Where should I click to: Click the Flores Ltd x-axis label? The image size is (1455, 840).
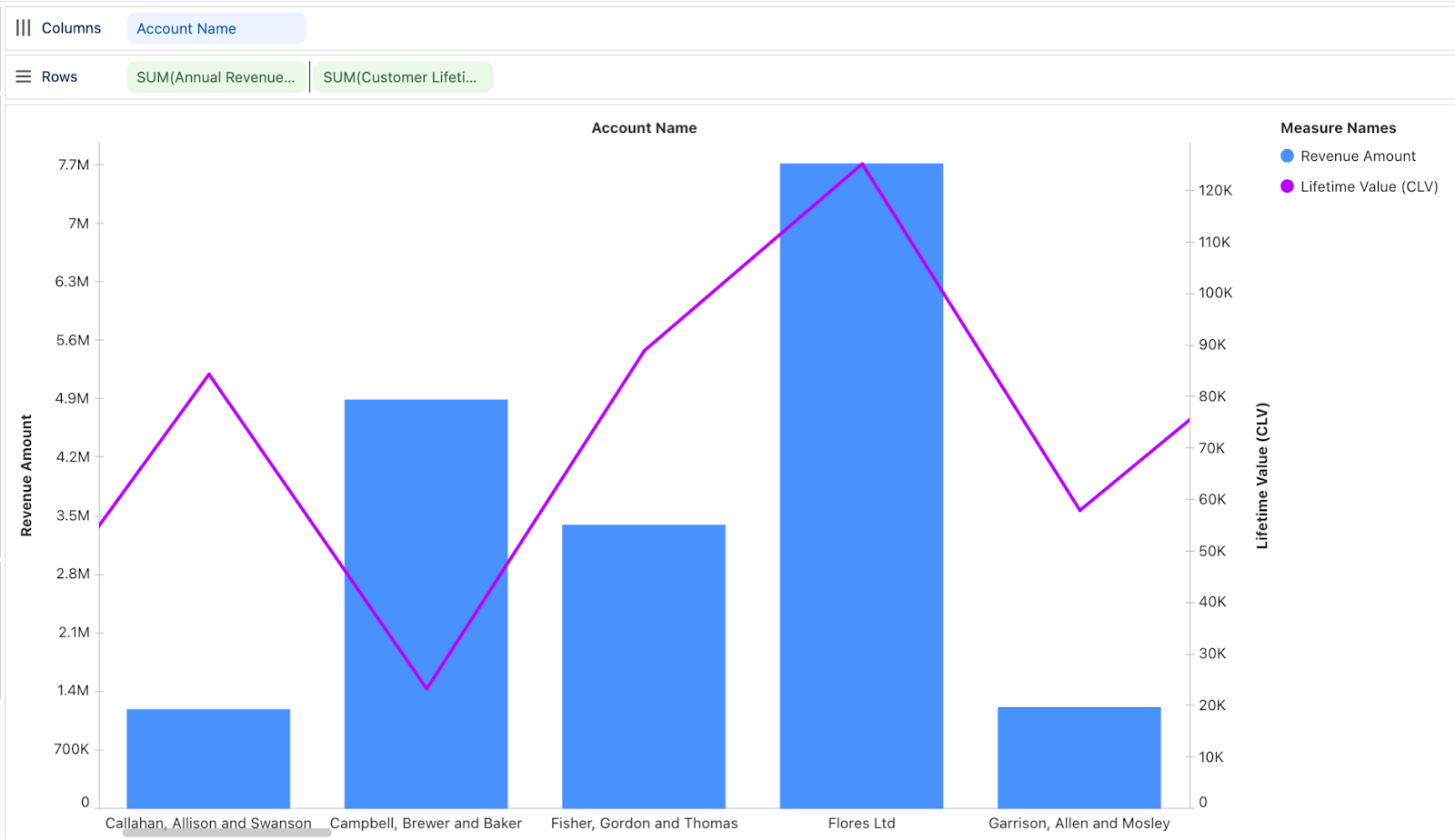tap(861, 823)
